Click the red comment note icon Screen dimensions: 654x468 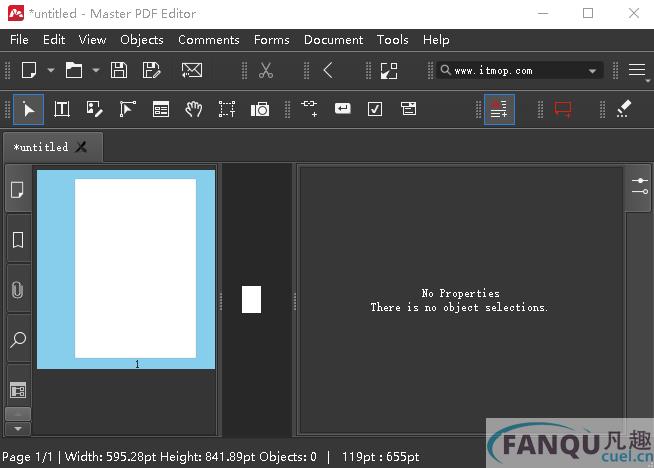click(x=563, y=110)
